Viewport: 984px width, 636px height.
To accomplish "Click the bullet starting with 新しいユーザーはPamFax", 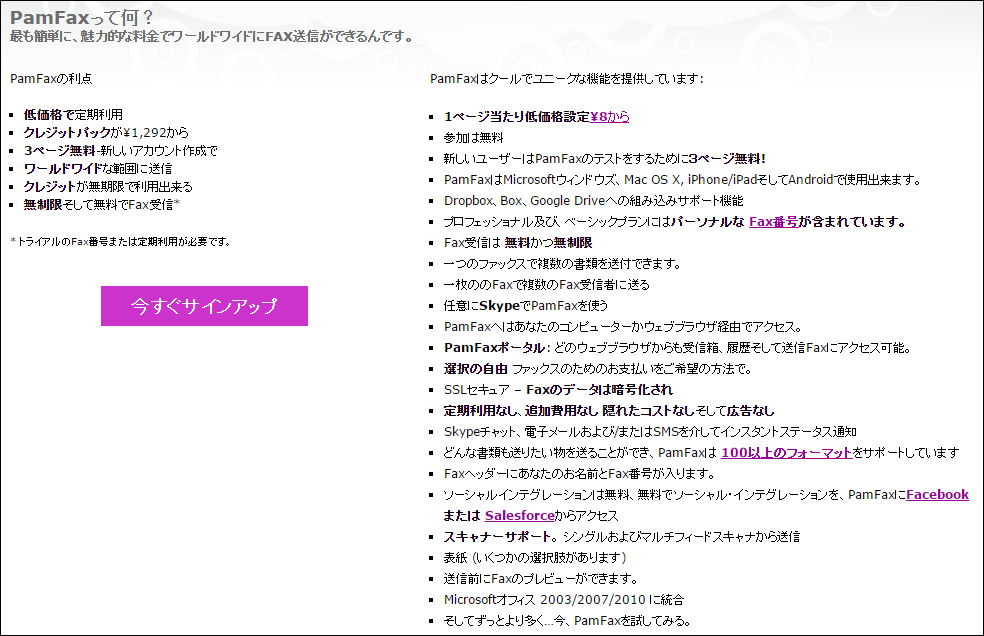I will point(604,159).
